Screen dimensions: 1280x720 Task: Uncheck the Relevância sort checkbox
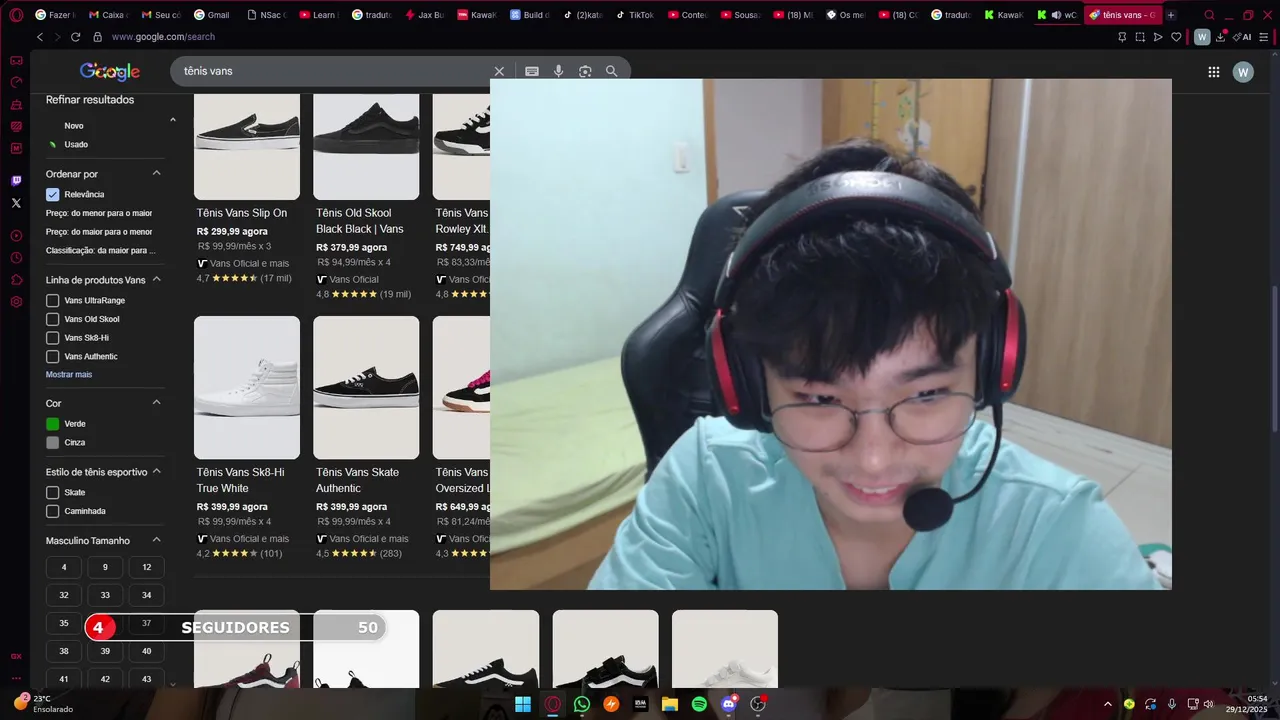click(x=53, y=194)
